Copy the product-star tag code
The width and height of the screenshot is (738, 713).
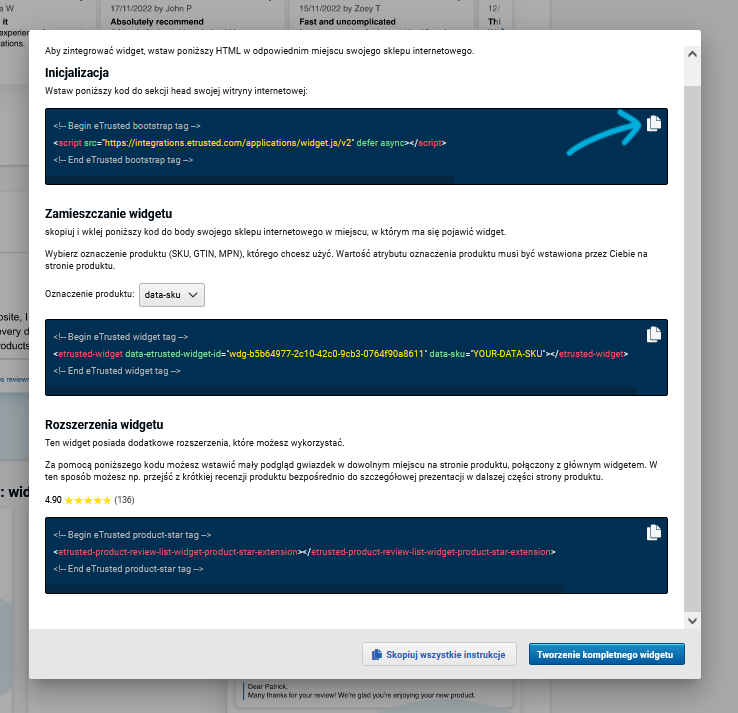(x=654, y=532)
